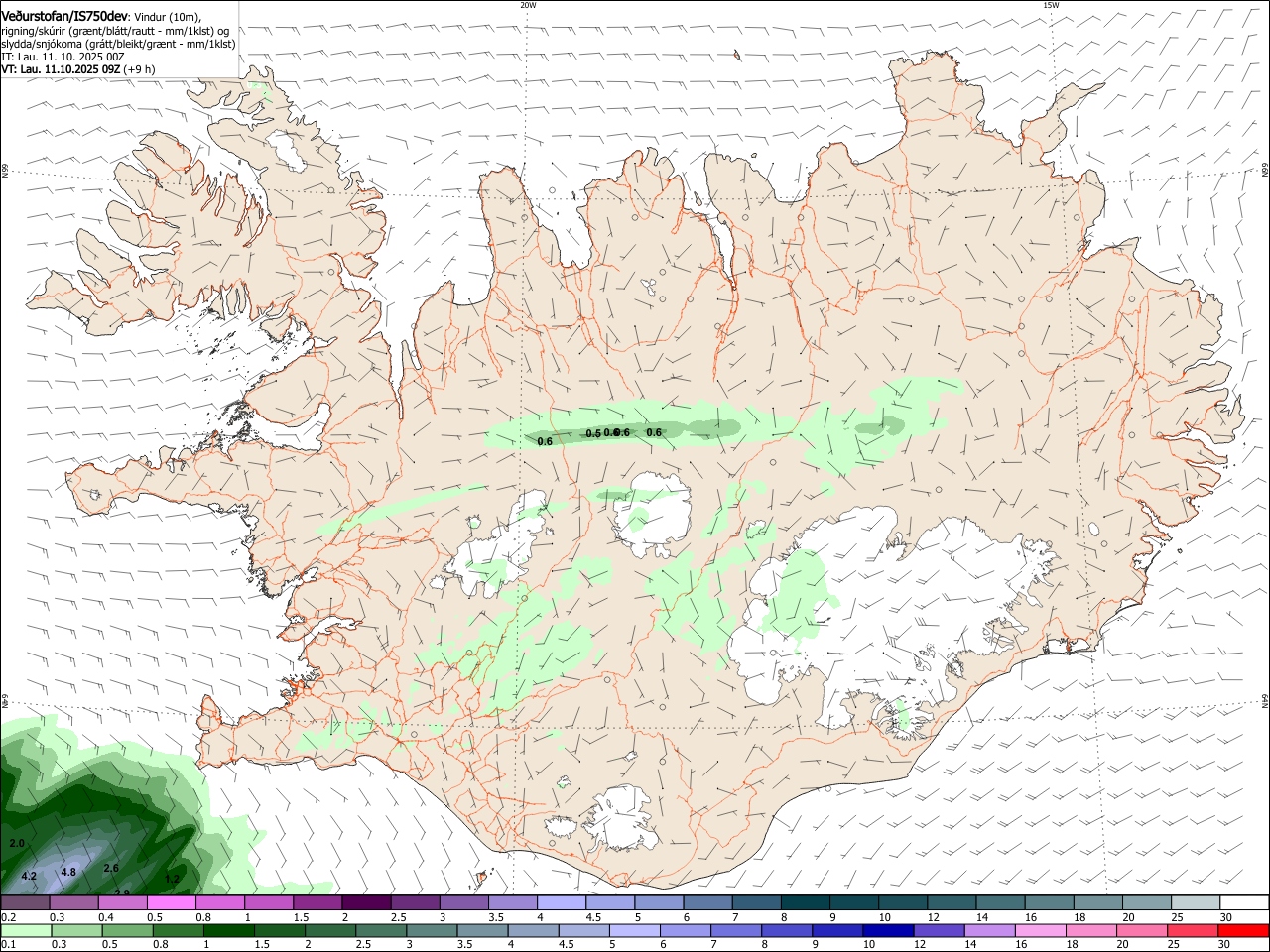The height and width of the screenshot is (952, 1270).
Task: Click the 15W longitude label
Action: (1051, 5)
